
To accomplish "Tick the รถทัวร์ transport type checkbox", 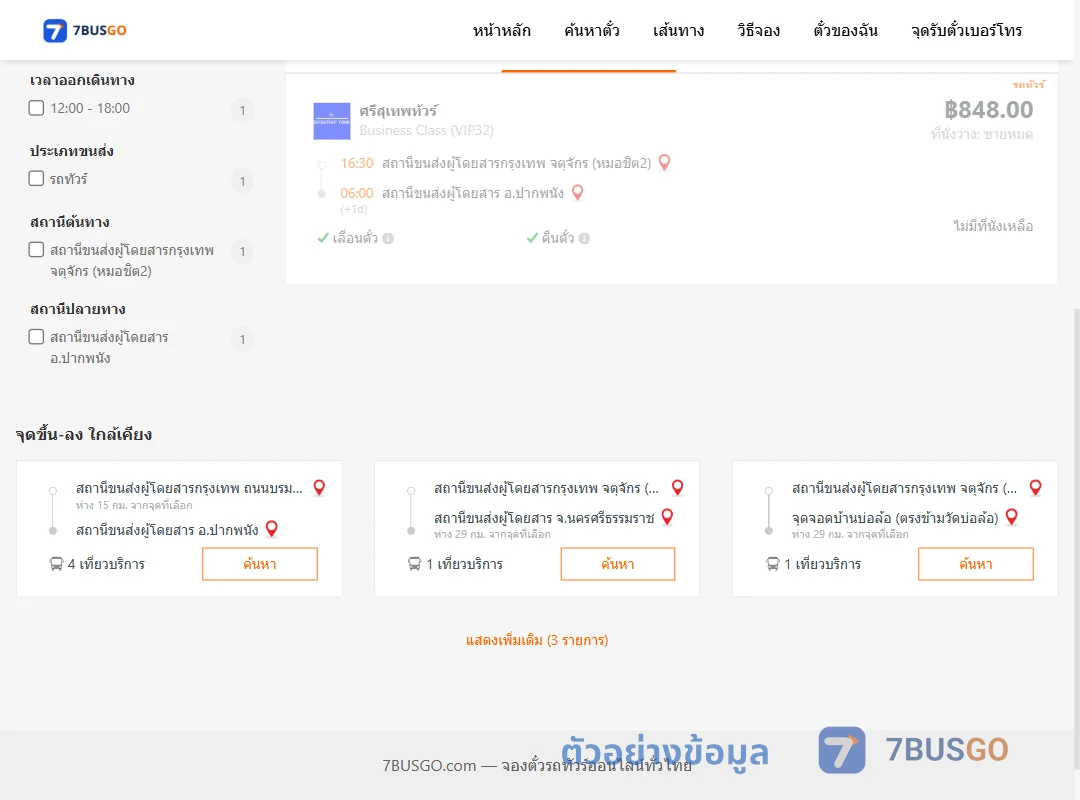I will pos(37,178).
